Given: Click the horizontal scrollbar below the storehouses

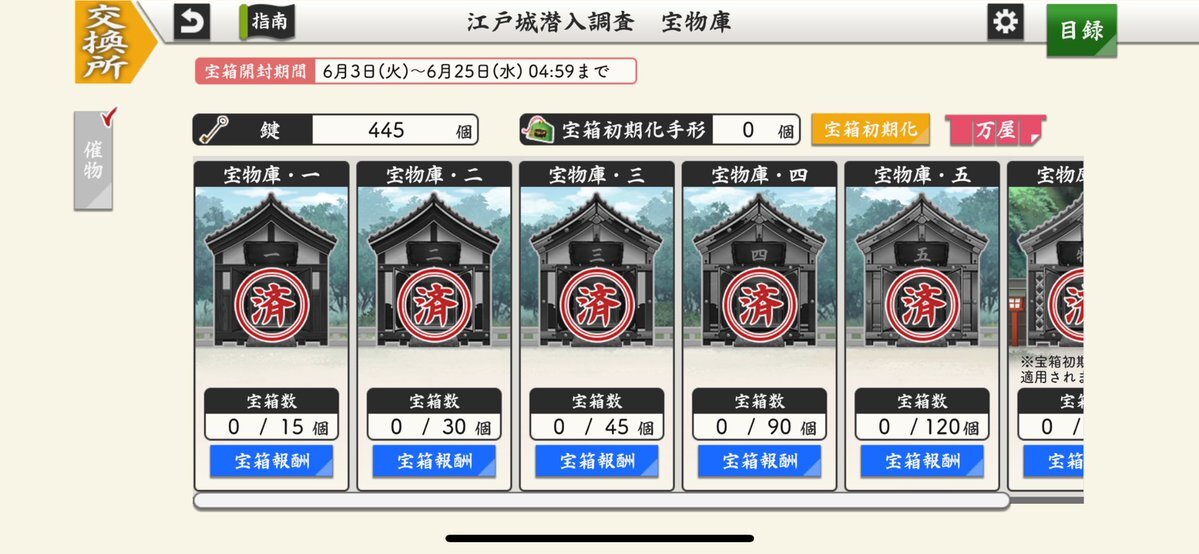Looking at the screenshot, I should click(601, 501).
